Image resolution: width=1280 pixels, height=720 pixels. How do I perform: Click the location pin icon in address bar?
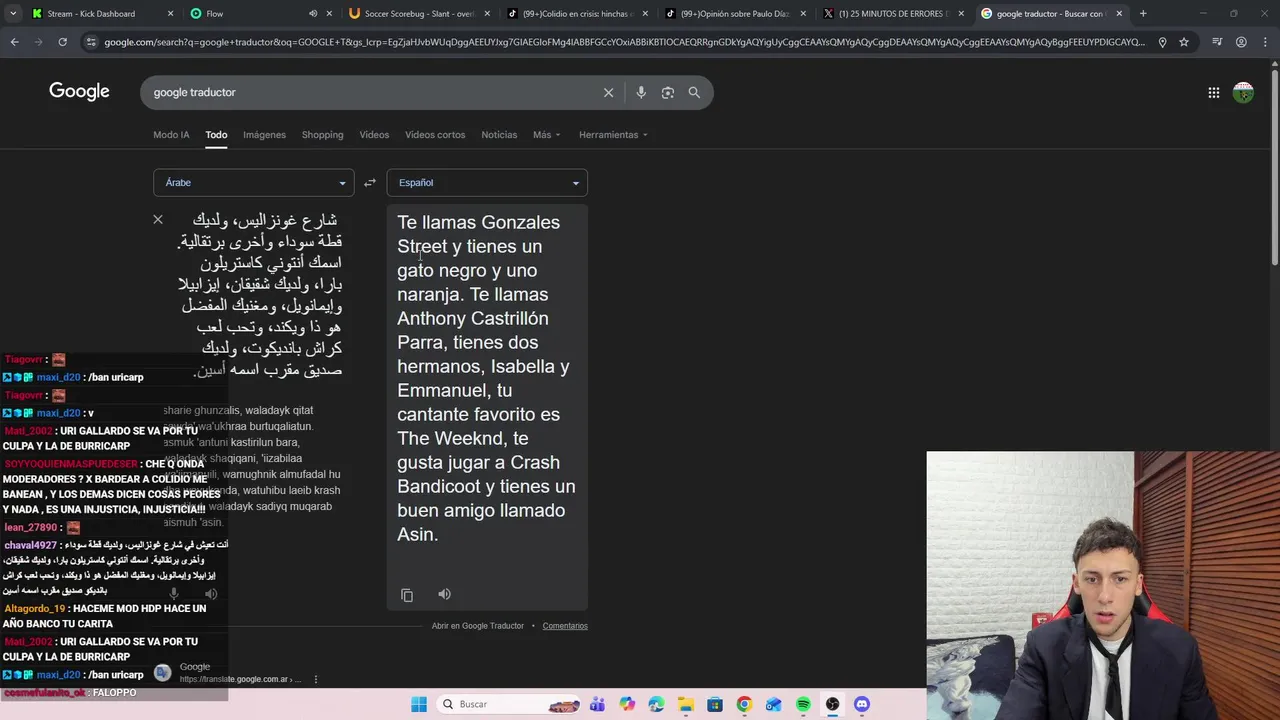(x=1162, y=42)
